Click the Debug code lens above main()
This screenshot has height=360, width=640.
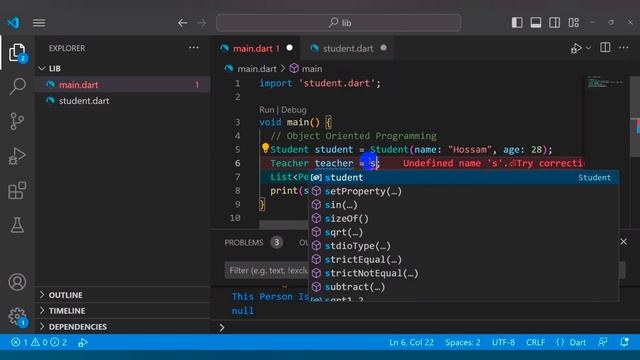click(293, 110)
